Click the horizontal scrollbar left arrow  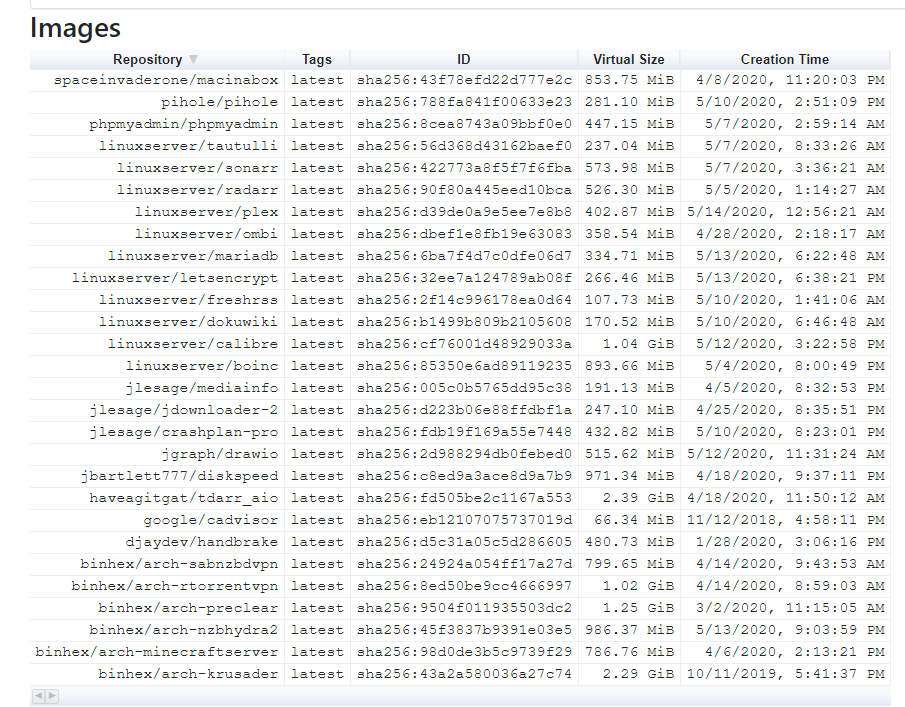coord(38,696)
